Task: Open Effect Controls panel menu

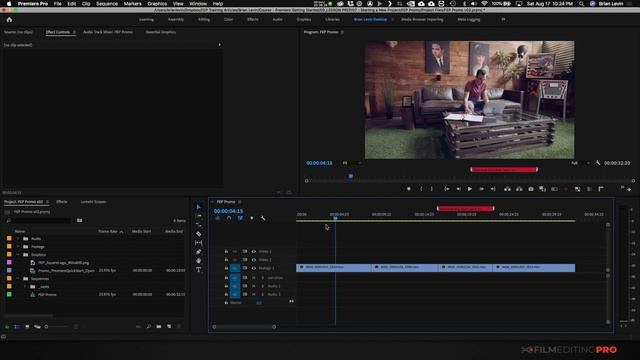Action: click(74, 32)
